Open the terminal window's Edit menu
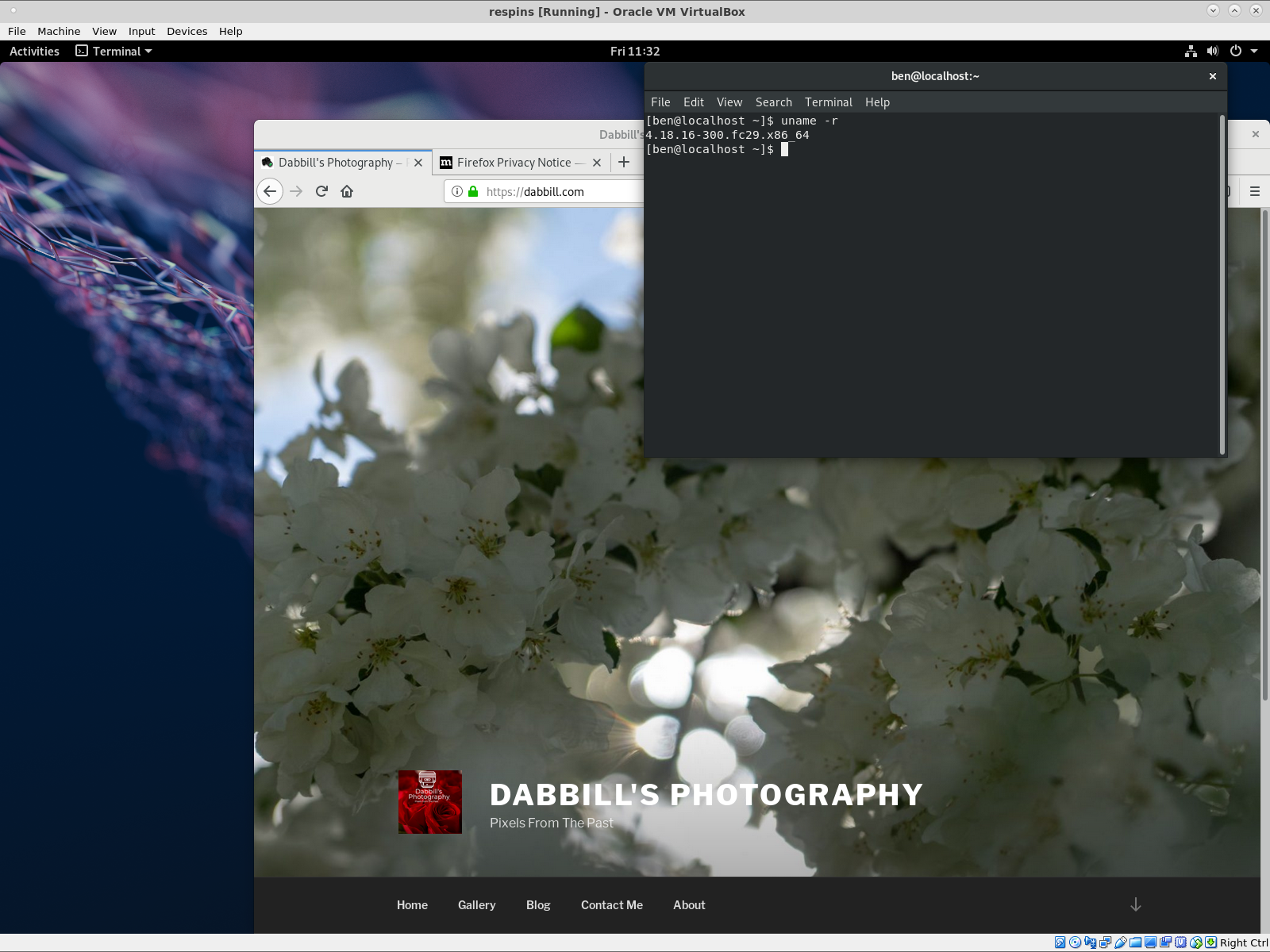1270x952 pixels. click(x=694, y=102)
